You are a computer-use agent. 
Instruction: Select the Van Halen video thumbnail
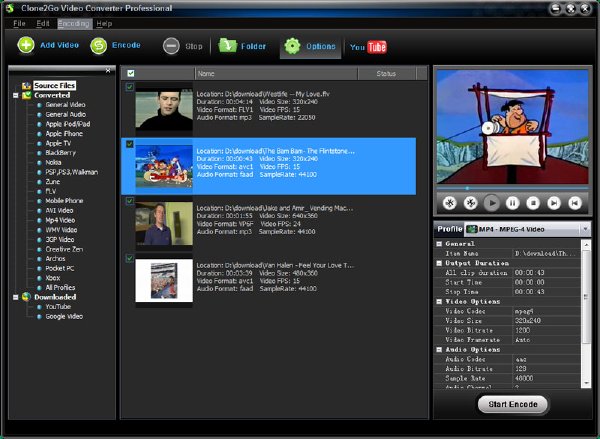point(164,281)
